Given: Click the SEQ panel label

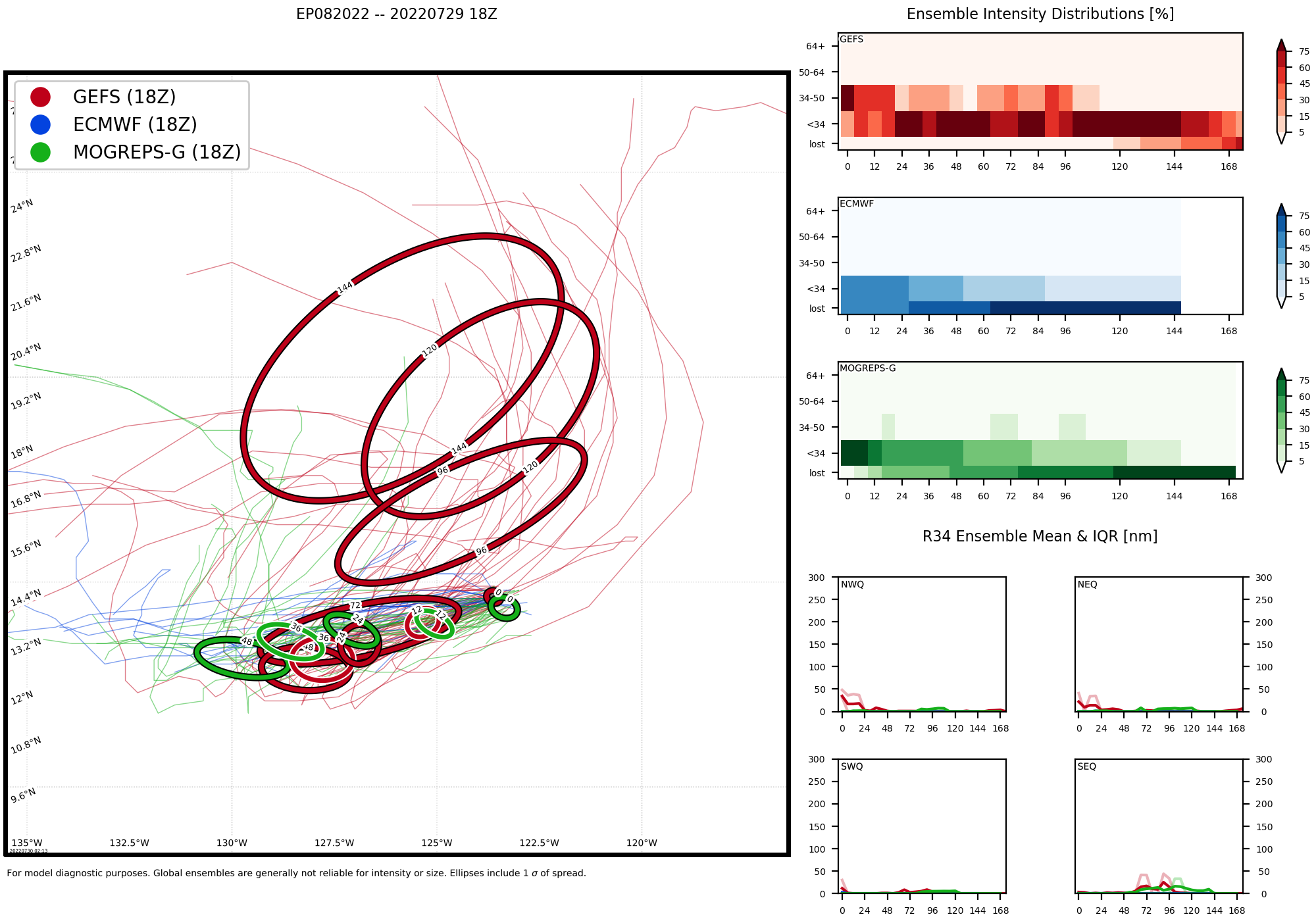Looking at the screenshot, I should (1087, 766).
